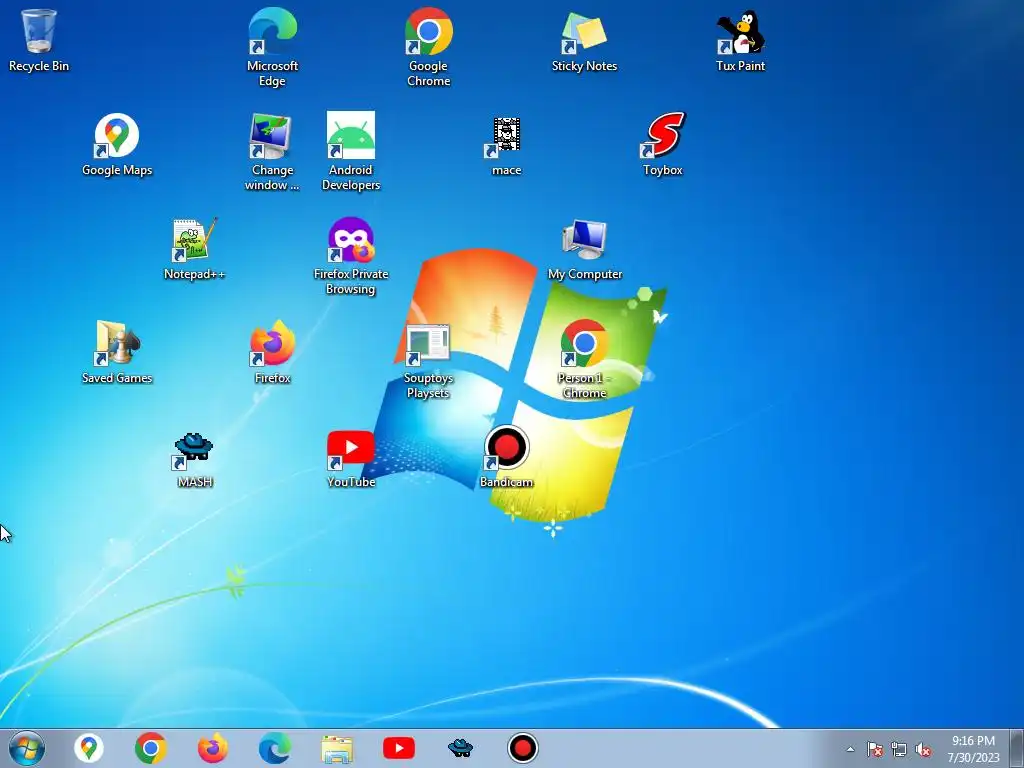Open the Recycle Bin desktop icon

coord(39,39)
